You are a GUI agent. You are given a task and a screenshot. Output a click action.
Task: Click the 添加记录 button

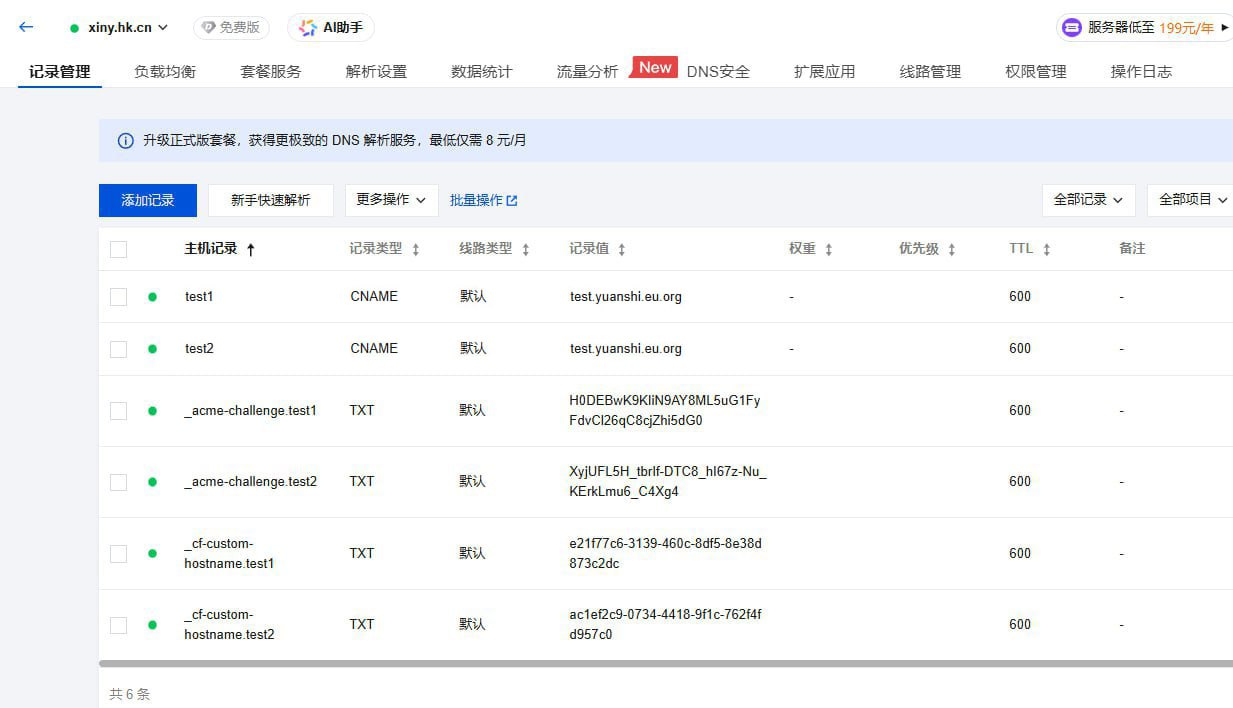point(148,200)
